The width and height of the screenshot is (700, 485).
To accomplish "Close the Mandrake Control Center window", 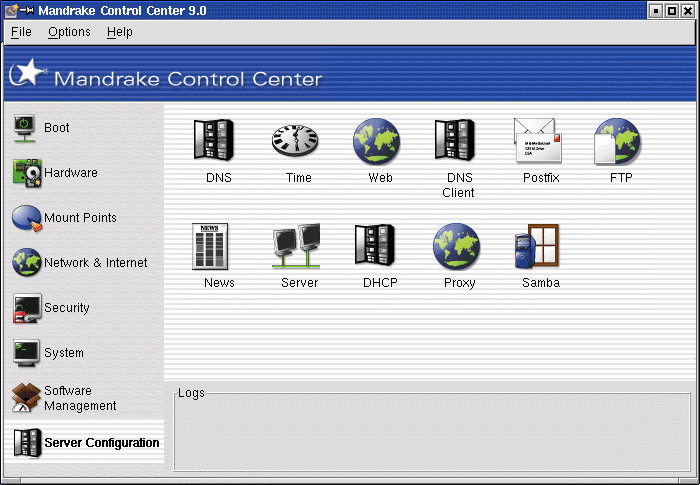I will pyautogui.click(x=688, y=11).
